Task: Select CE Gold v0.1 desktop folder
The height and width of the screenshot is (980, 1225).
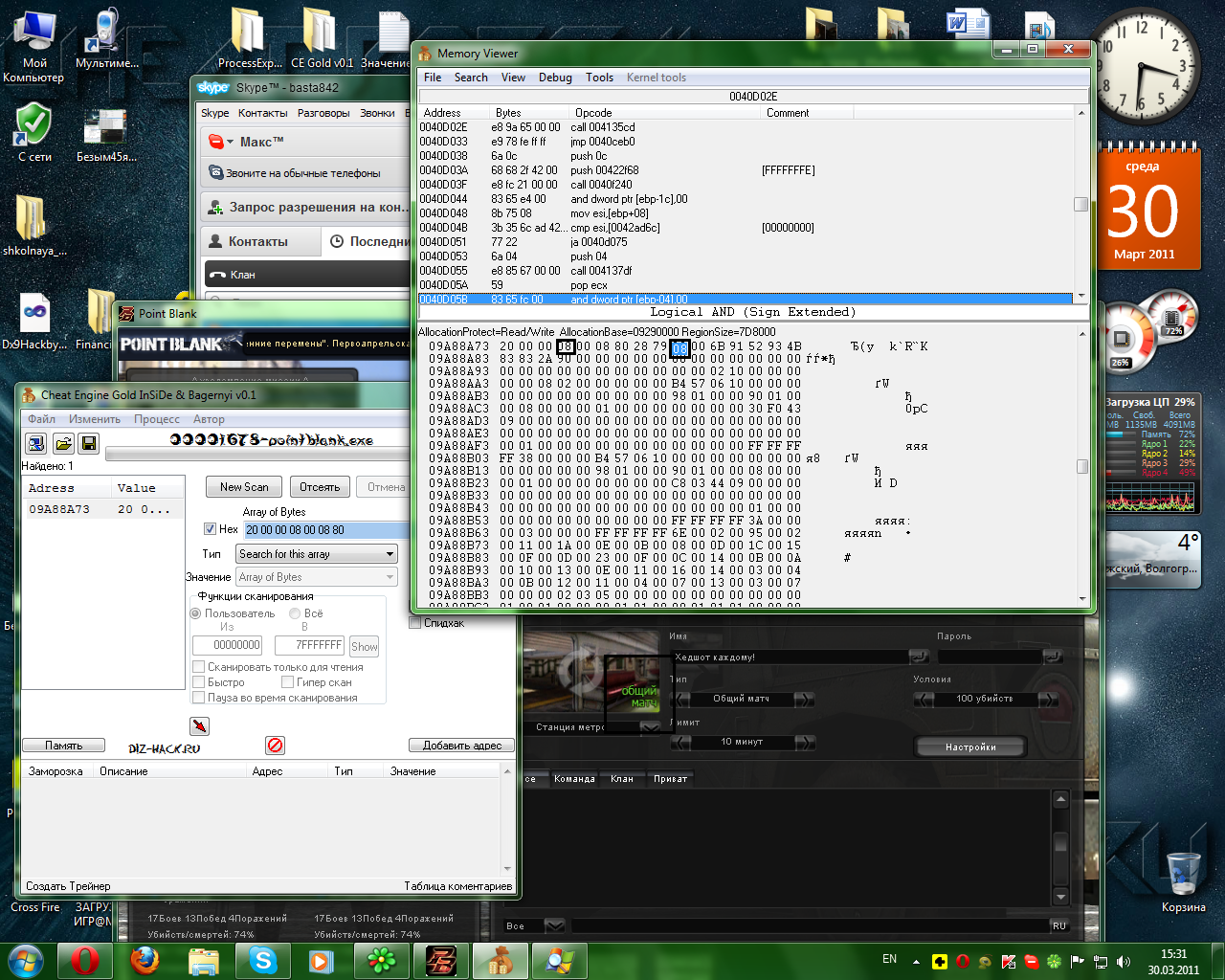Action: coord(322,38)
